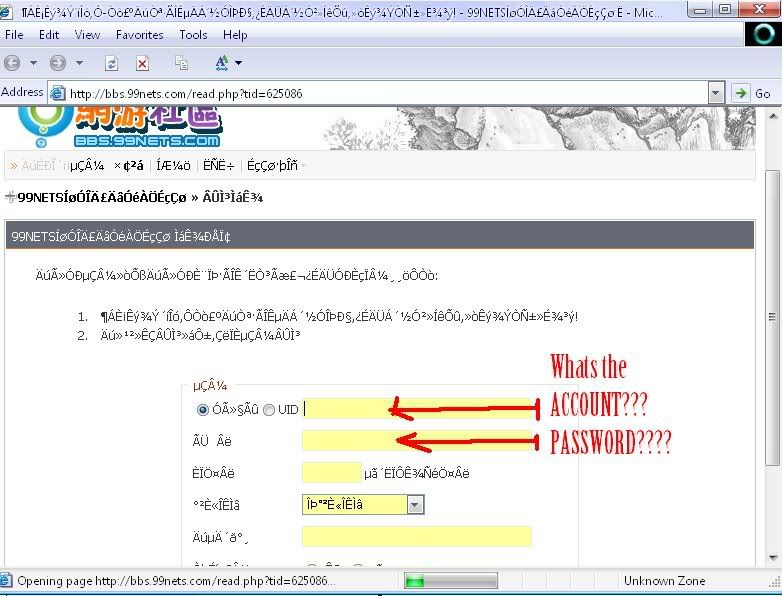The width and height of the screenshot is (782, 596).
Task: Select the UID radio button
Action: coord(268,409)
